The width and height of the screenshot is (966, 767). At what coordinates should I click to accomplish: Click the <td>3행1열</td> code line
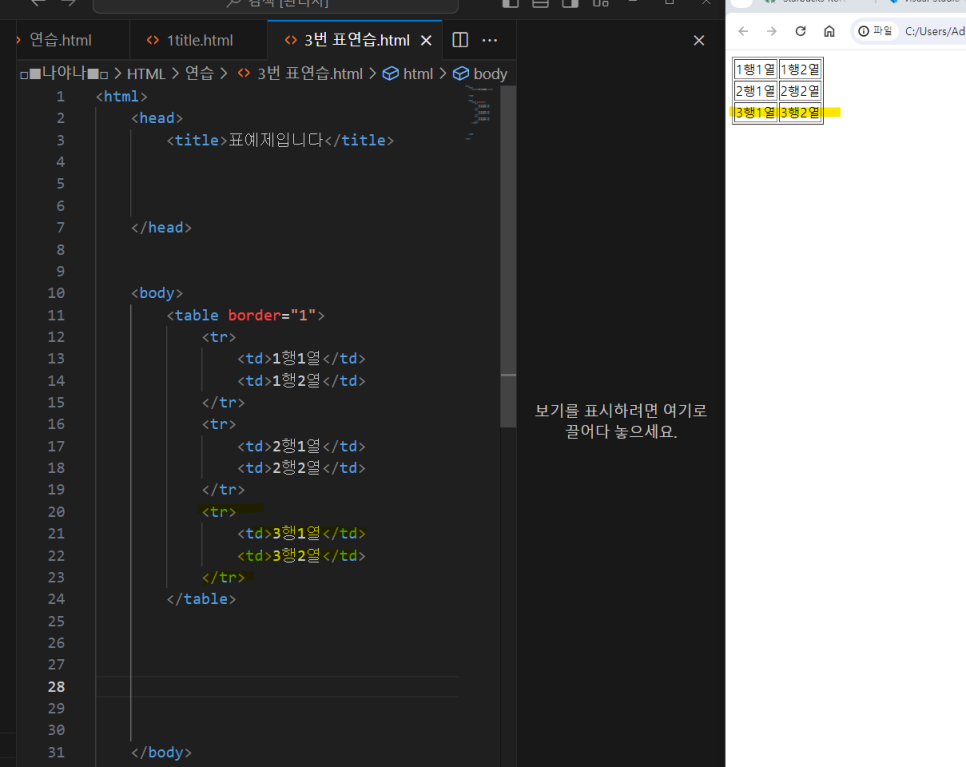click(301, 534)
